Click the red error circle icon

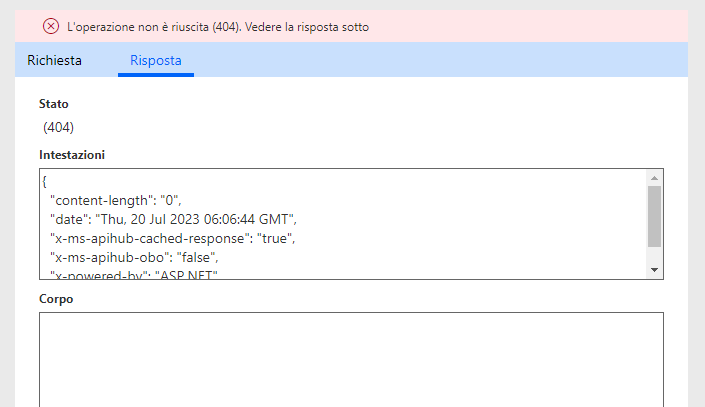click(x=51, y=26)
